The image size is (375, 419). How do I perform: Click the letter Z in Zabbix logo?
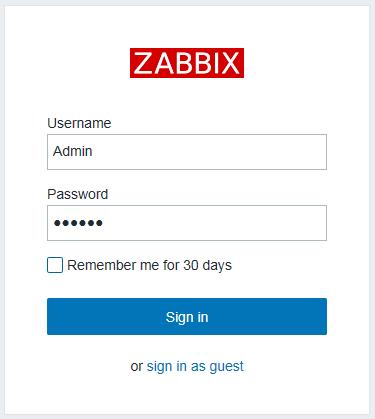pos(144,63)
